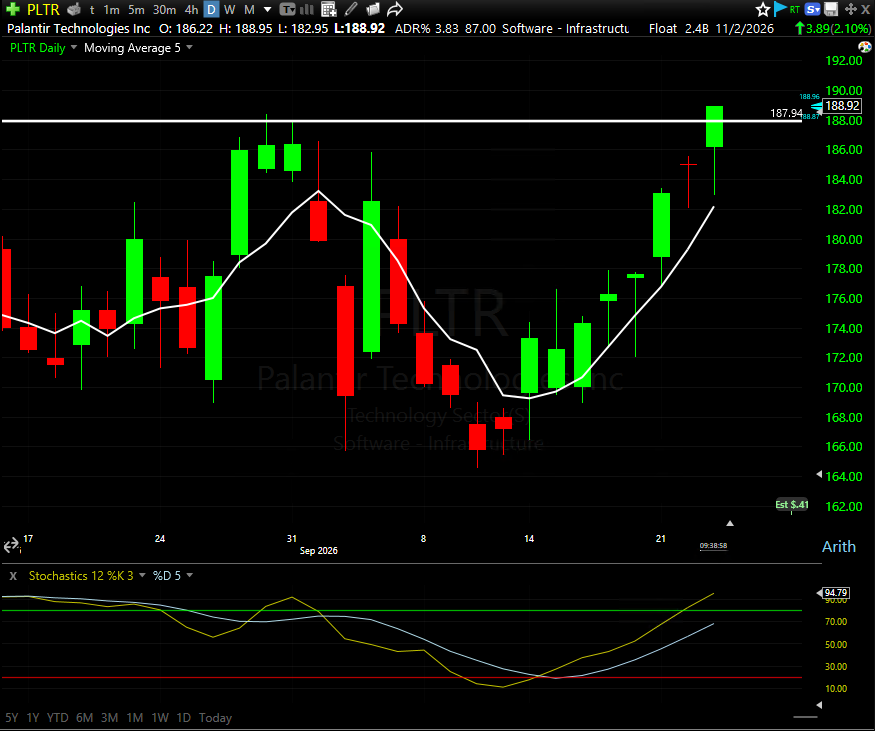875x731 pixels.
Task: Click the add-to-watchlist grid plus icon
Action: 329,9
